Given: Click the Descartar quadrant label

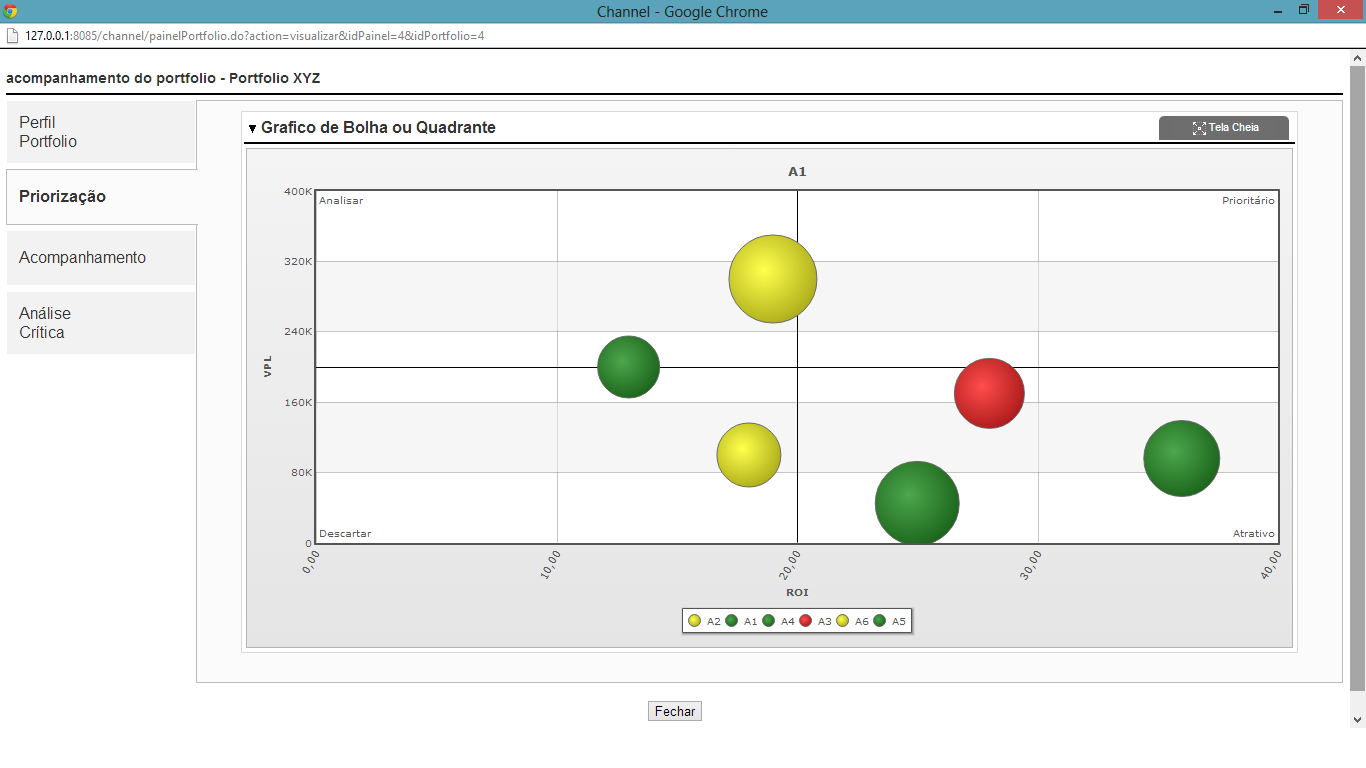Looking at the screenshot, I should (x=345, y=534).
